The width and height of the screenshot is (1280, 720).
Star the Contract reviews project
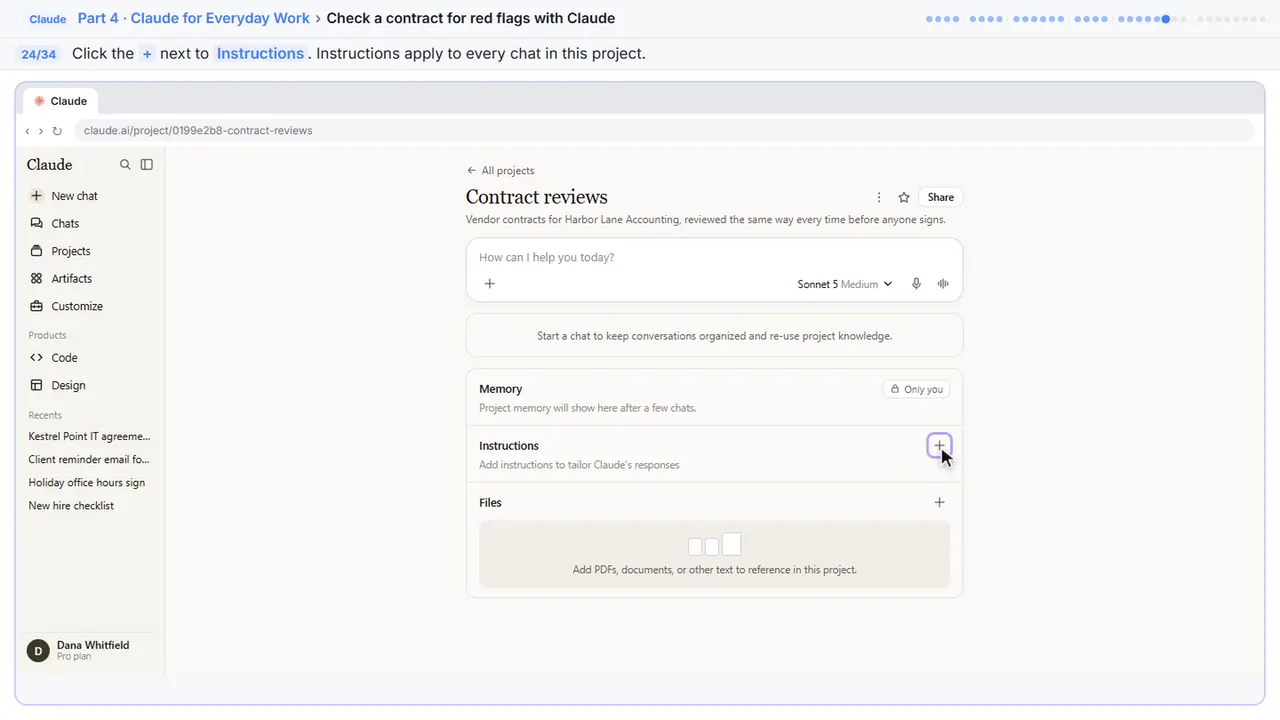[x=904, y=197]
